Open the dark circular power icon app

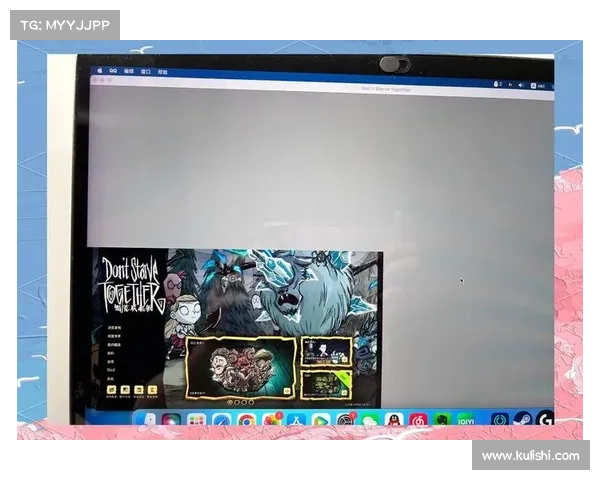(x=500, y=420)
